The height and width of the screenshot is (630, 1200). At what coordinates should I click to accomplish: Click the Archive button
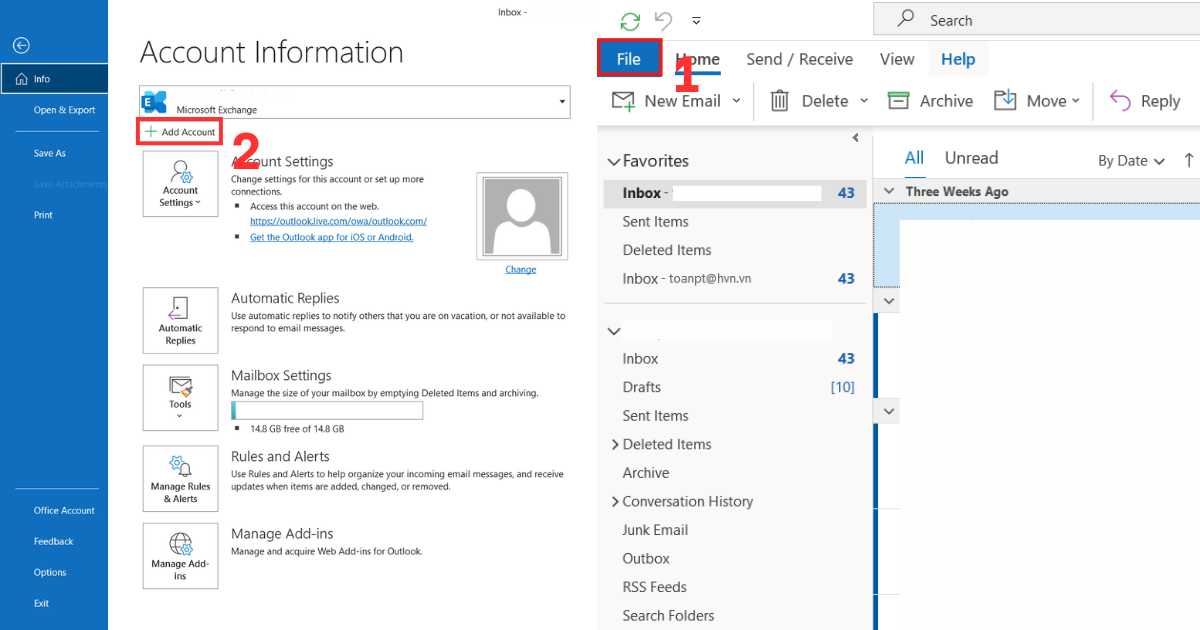(x=931, y=101)
